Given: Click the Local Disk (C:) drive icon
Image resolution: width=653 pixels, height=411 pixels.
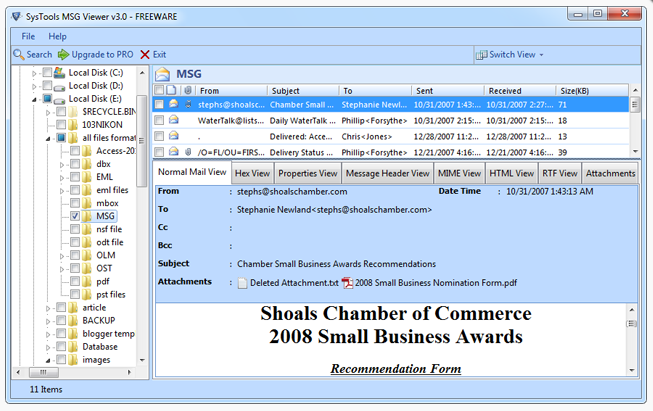Looking at the screenshot, I should coord(60,72).
